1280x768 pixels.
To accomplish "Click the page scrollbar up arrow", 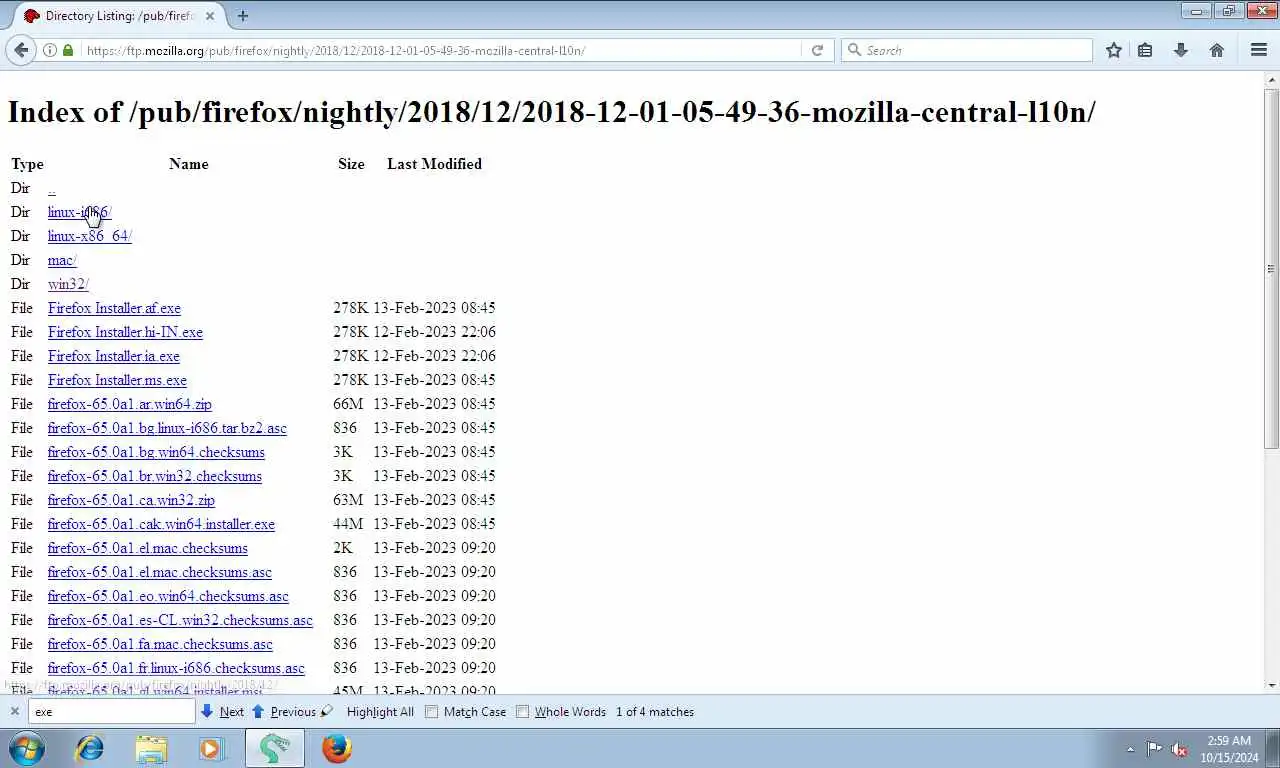I will 1271,79.
